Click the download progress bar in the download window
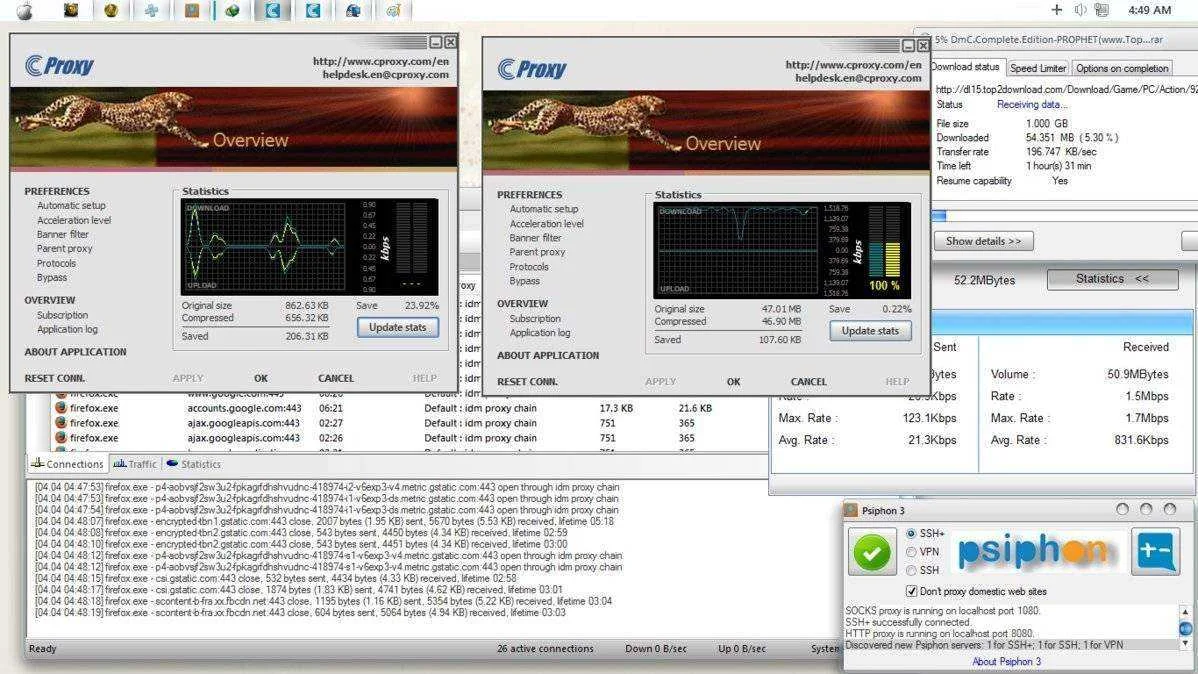 click(1064, 216)
